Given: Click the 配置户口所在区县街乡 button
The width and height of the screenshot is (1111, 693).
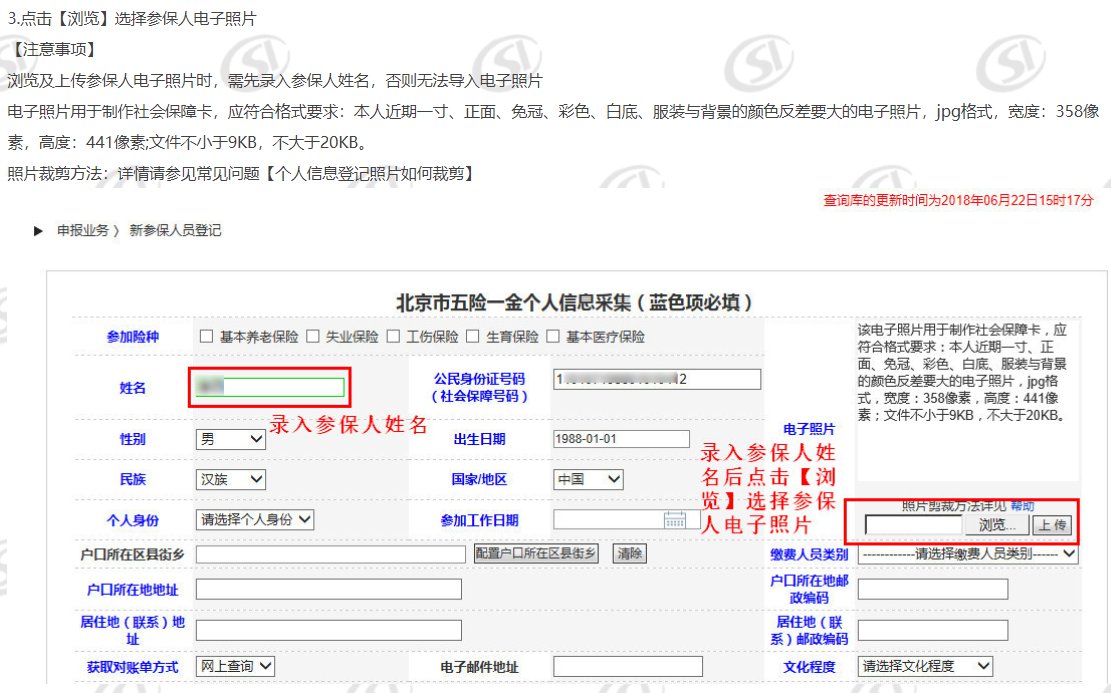Looking at the screenshot, I should click(x=536, y=553).
